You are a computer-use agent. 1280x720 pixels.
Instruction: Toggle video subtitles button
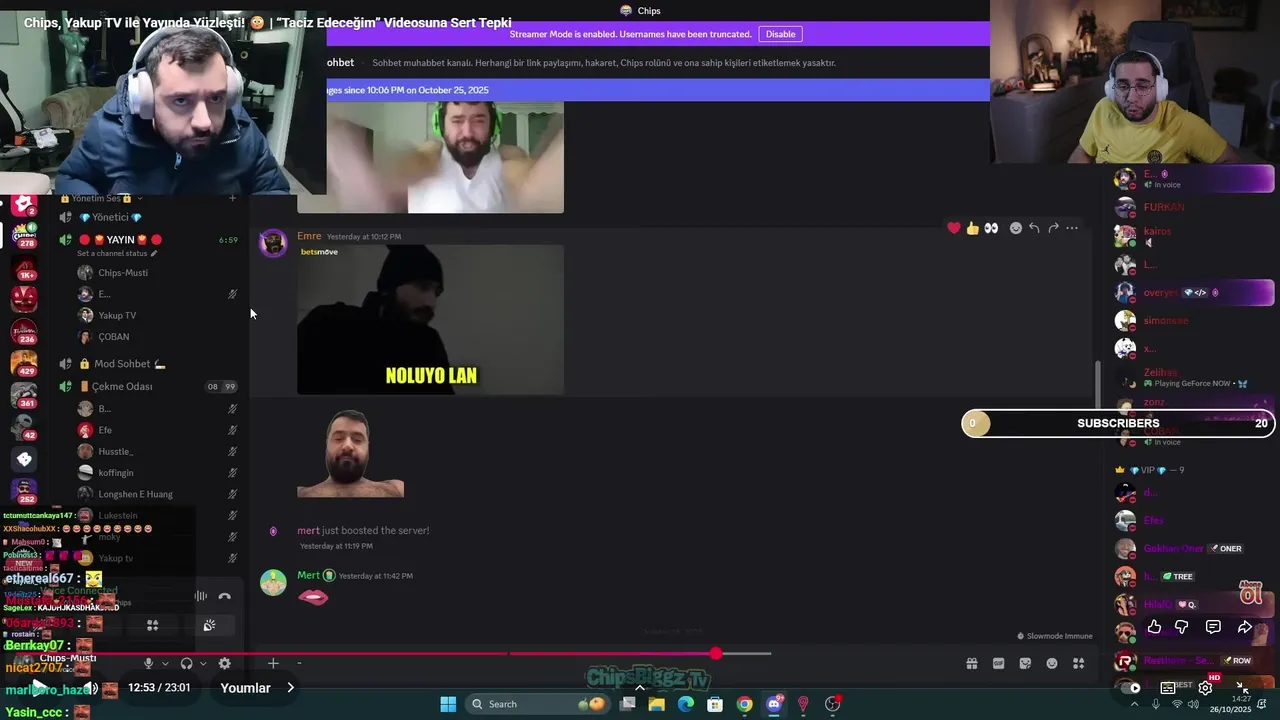1168,688
